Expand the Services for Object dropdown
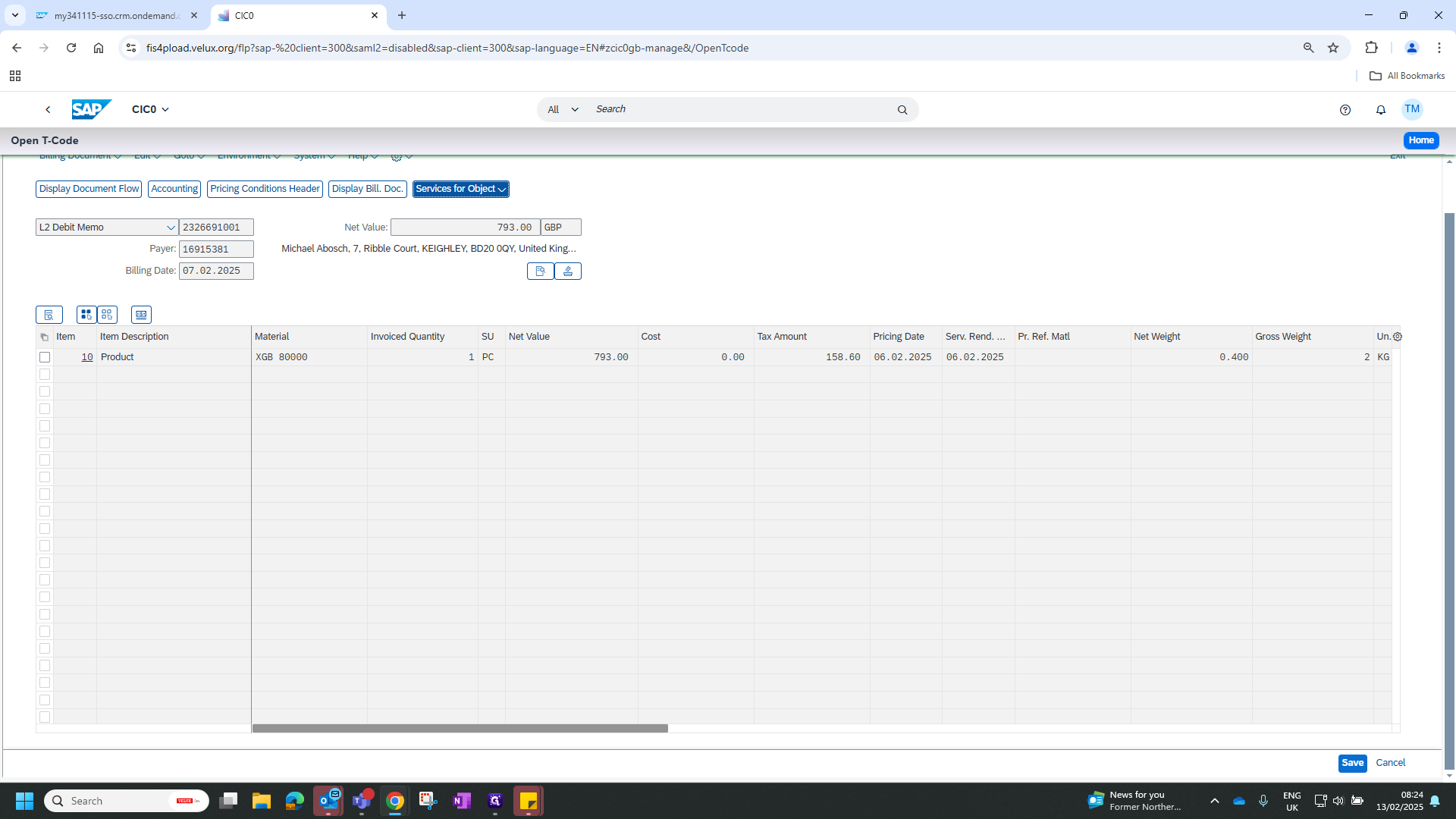Screen dimensions: 1456x819 [x=460, y=189]
